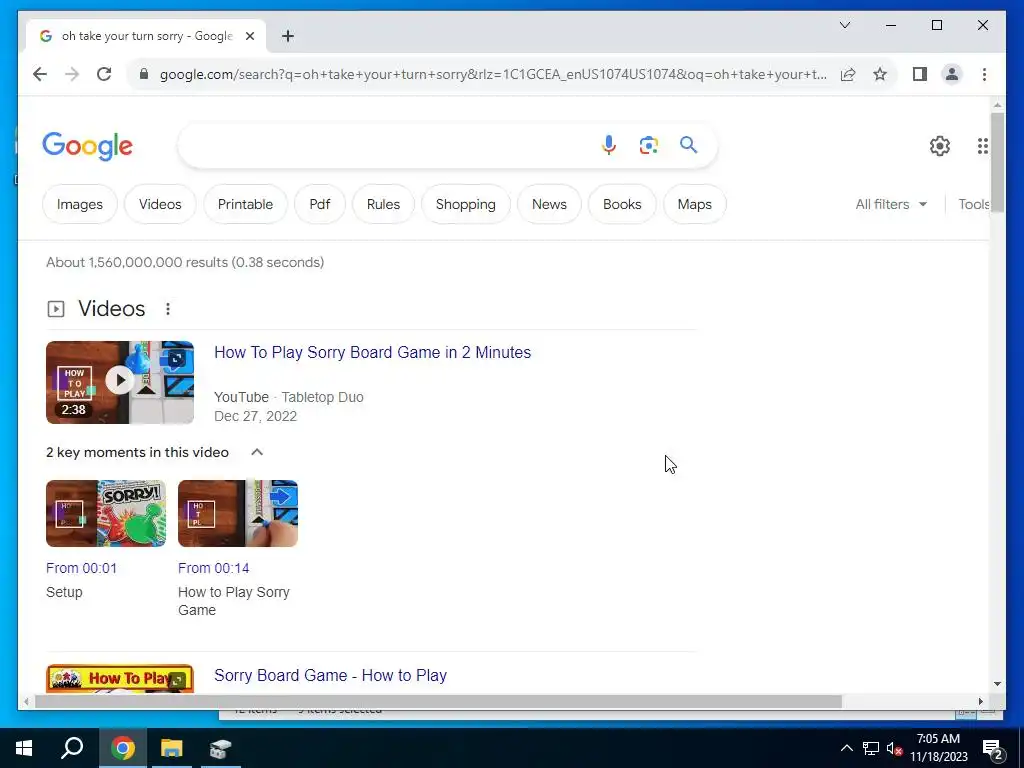Viewport: 1024px width, 768px height.
Task: Open the search Tools option
Action: 974,204
